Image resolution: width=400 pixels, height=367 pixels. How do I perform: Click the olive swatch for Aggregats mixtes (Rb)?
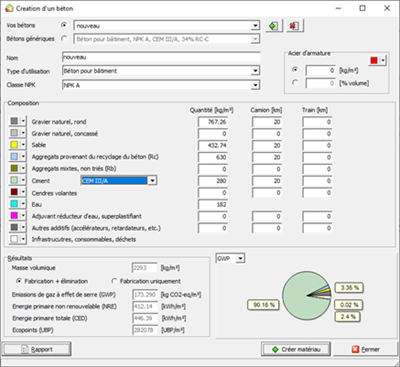pos(14,168)
